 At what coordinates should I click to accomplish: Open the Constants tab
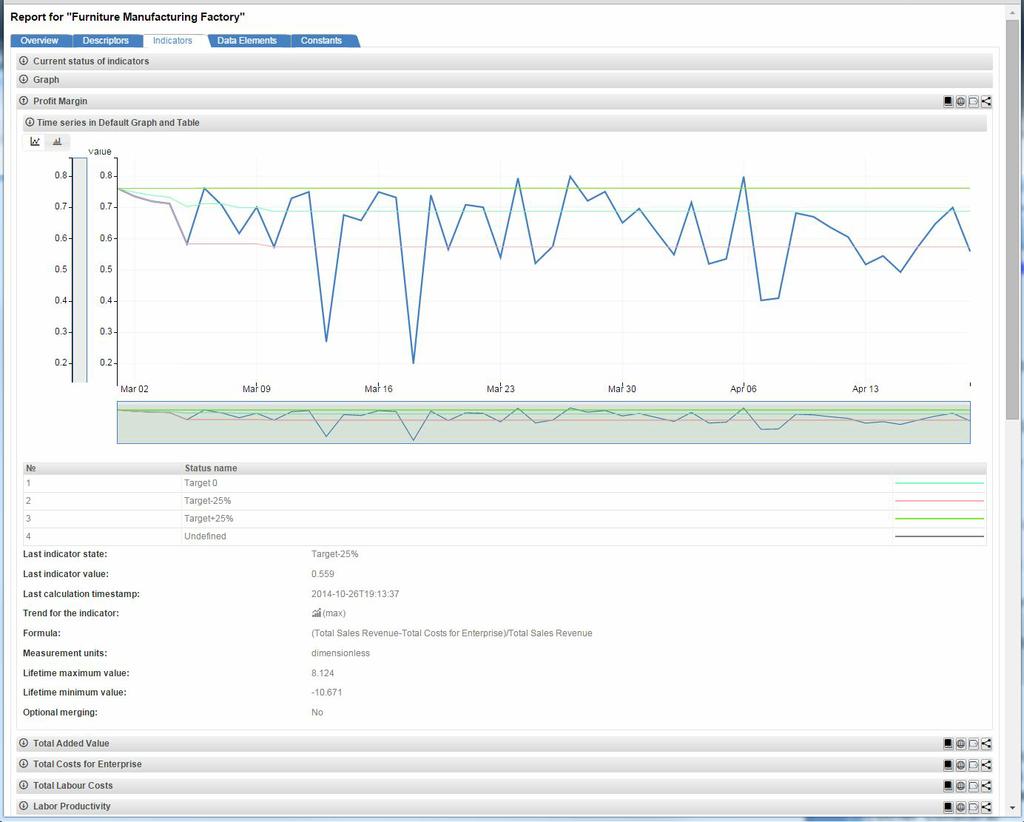321,41
